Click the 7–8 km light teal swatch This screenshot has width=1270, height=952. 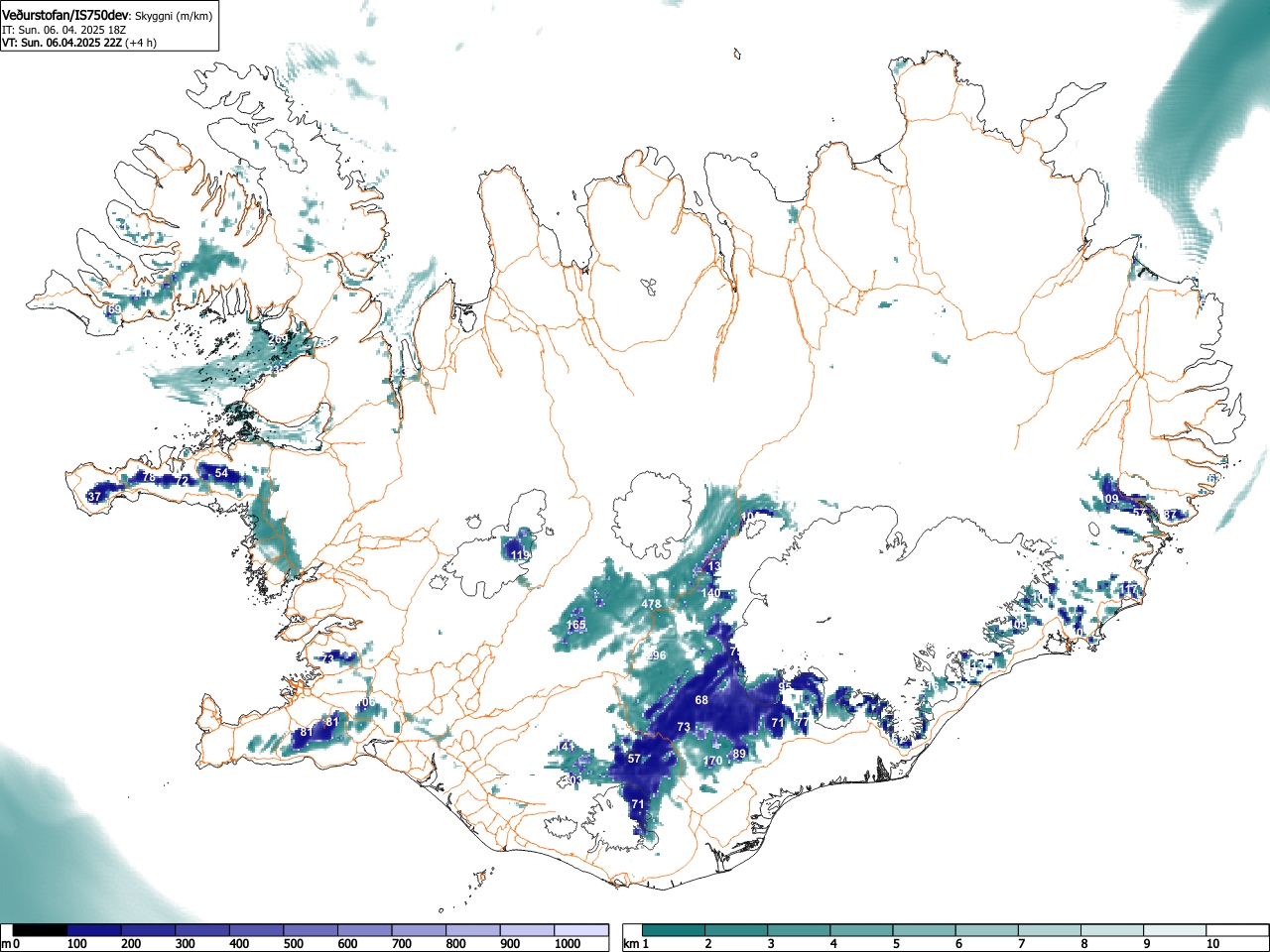pos(1052,930)
